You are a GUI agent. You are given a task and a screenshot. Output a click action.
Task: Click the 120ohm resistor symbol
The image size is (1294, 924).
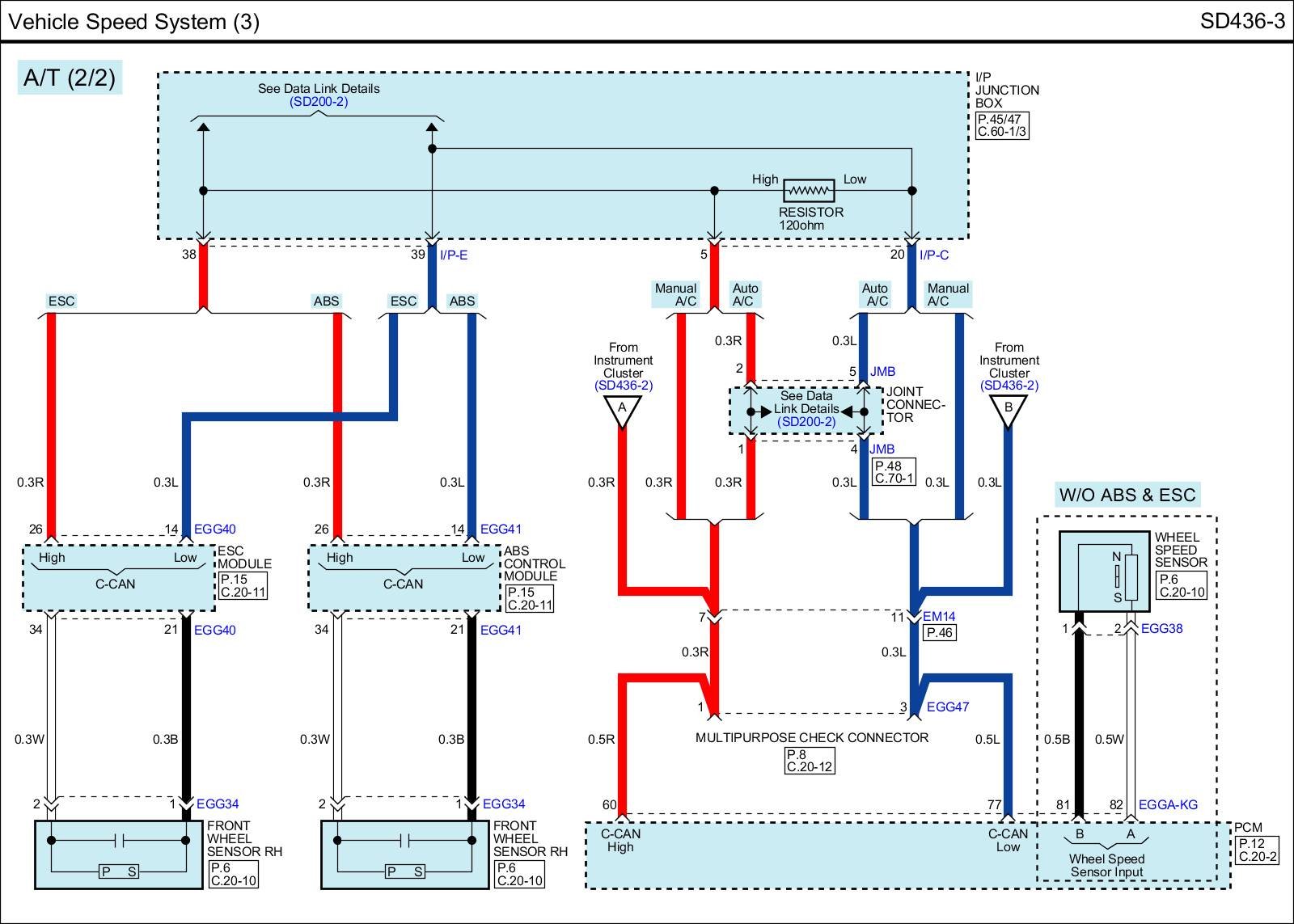[808, 191]
